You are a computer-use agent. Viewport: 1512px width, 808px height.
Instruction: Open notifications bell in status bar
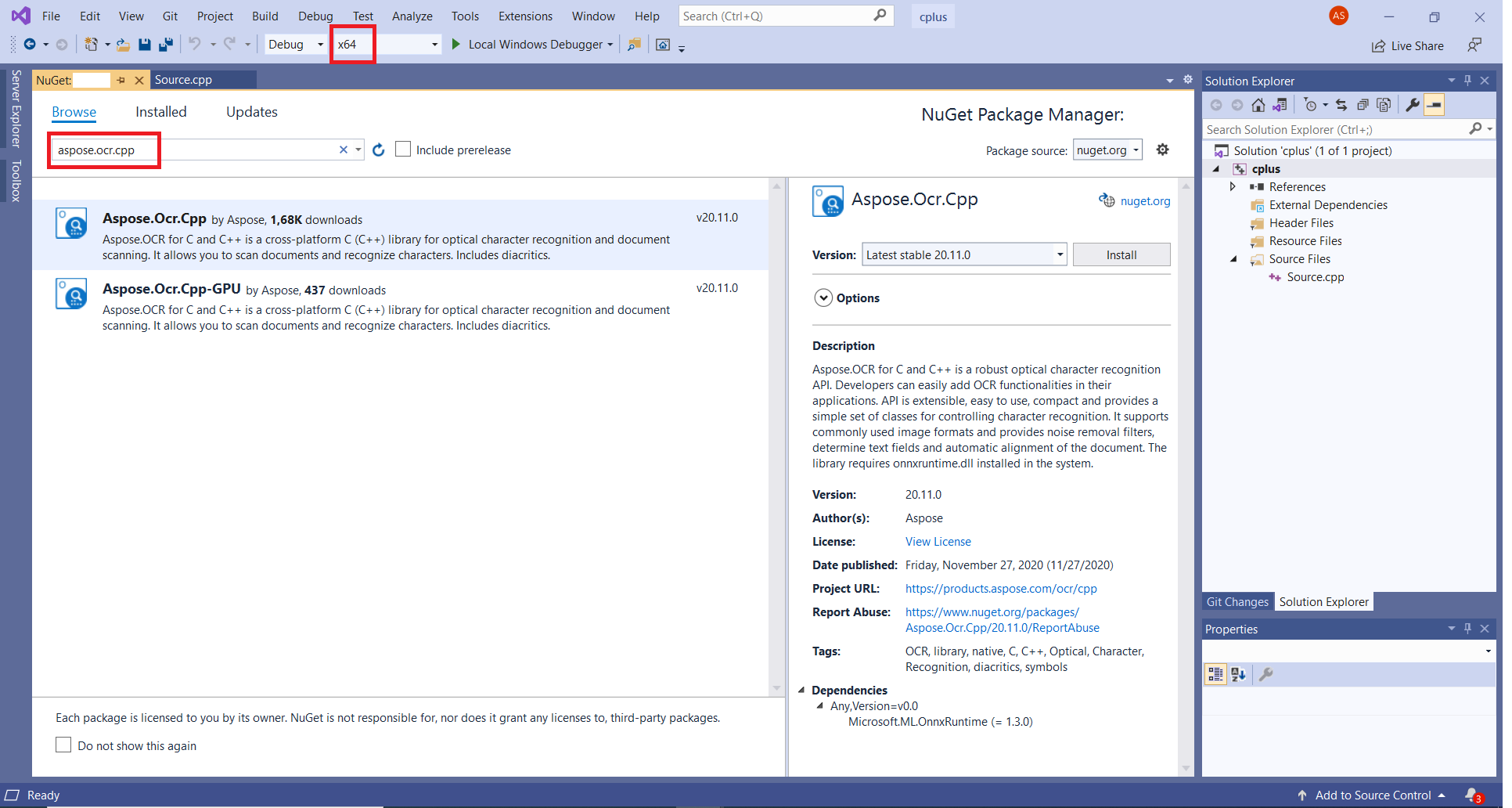(1472, 795)
